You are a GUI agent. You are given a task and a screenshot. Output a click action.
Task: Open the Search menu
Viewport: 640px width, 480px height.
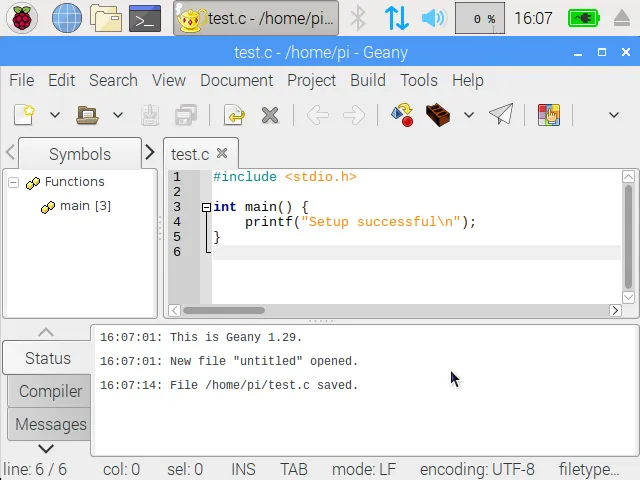point(113,80)
